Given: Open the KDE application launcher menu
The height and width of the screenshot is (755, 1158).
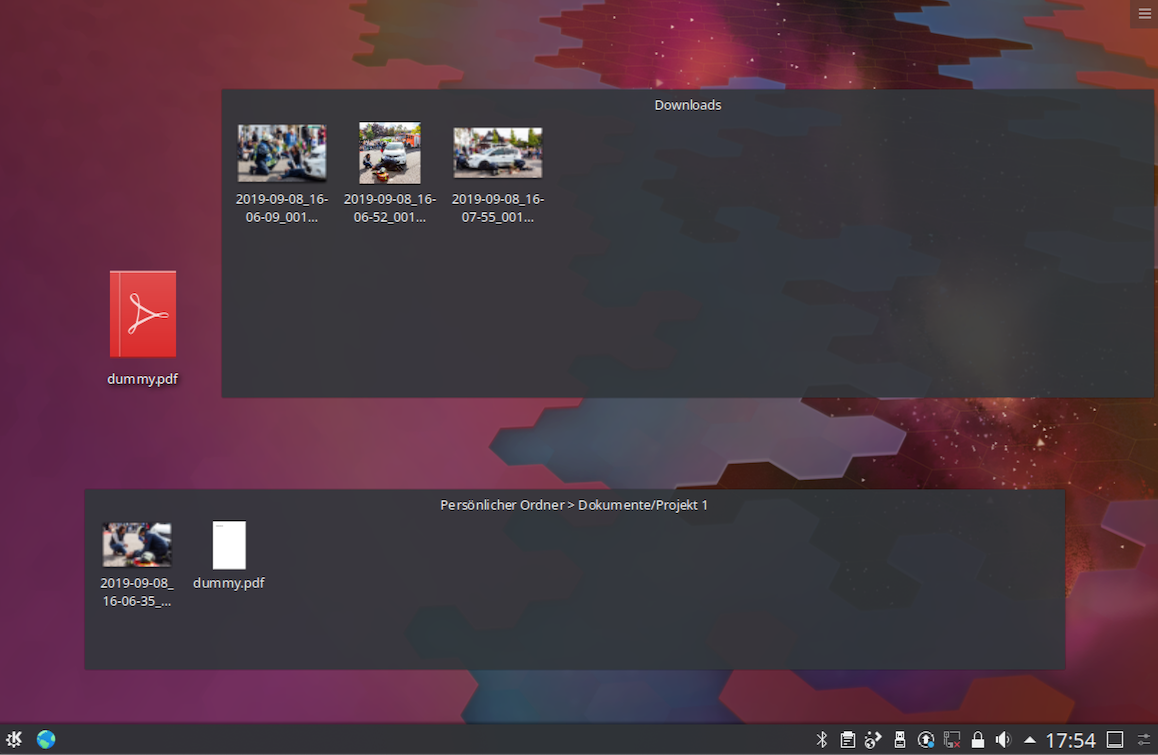Looking at the screenshot, I should [x=14, y=740].
